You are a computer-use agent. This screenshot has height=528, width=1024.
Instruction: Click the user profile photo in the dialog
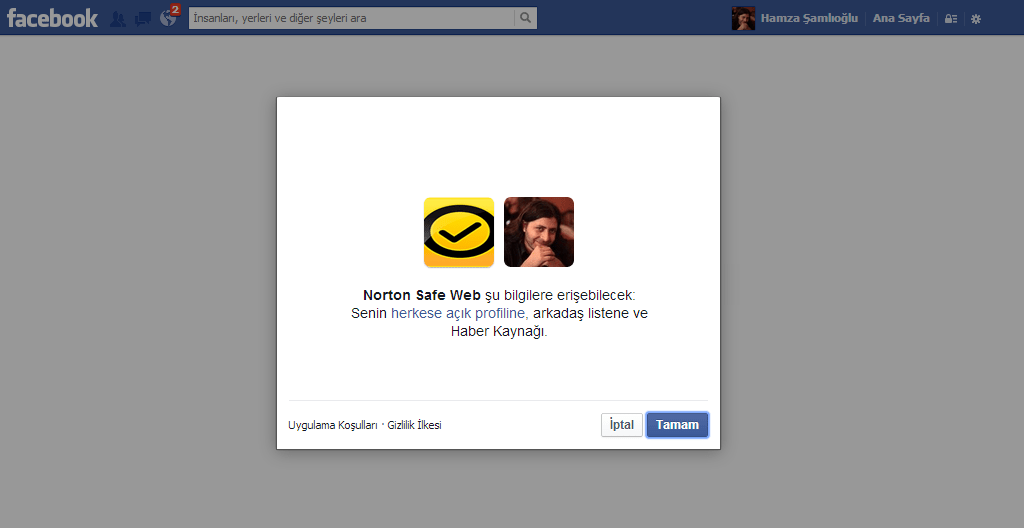[x=539, y=232]
